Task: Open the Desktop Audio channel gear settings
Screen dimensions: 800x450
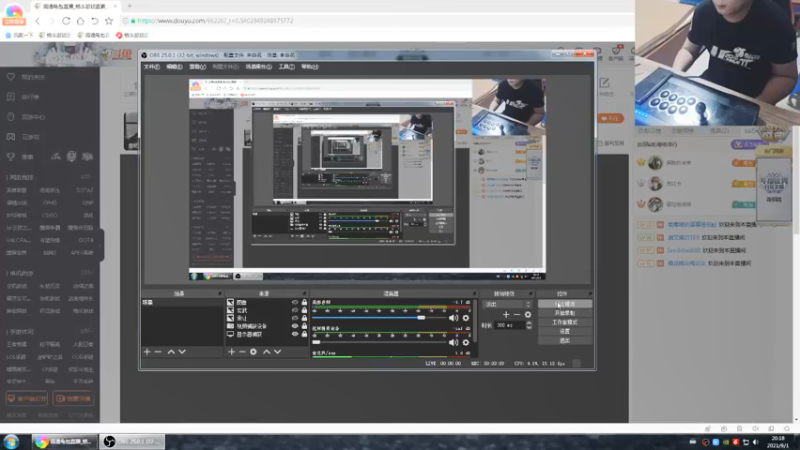Action: click(466, 318)
